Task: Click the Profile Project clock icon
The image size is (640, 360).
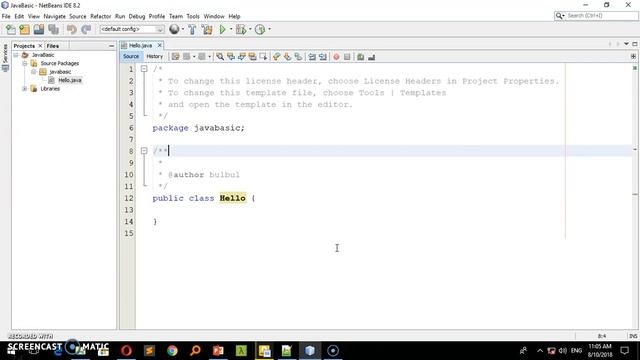Action: [260, 29]
